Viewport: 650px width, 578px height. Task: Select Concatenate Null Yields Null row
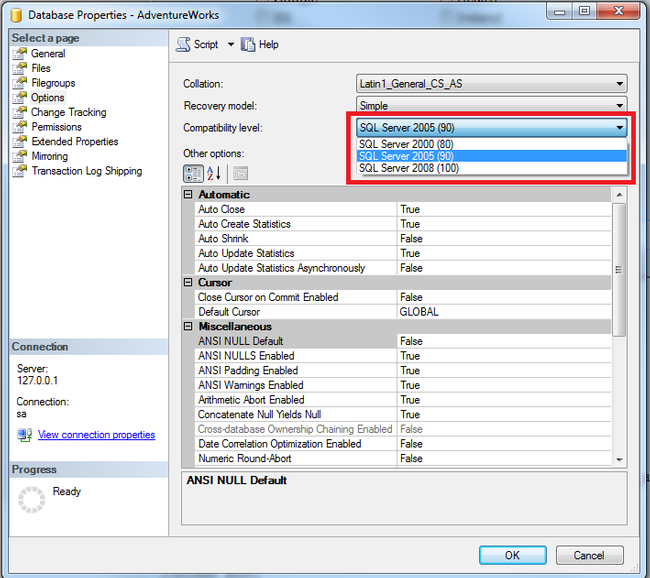click(x=403, y=415)
